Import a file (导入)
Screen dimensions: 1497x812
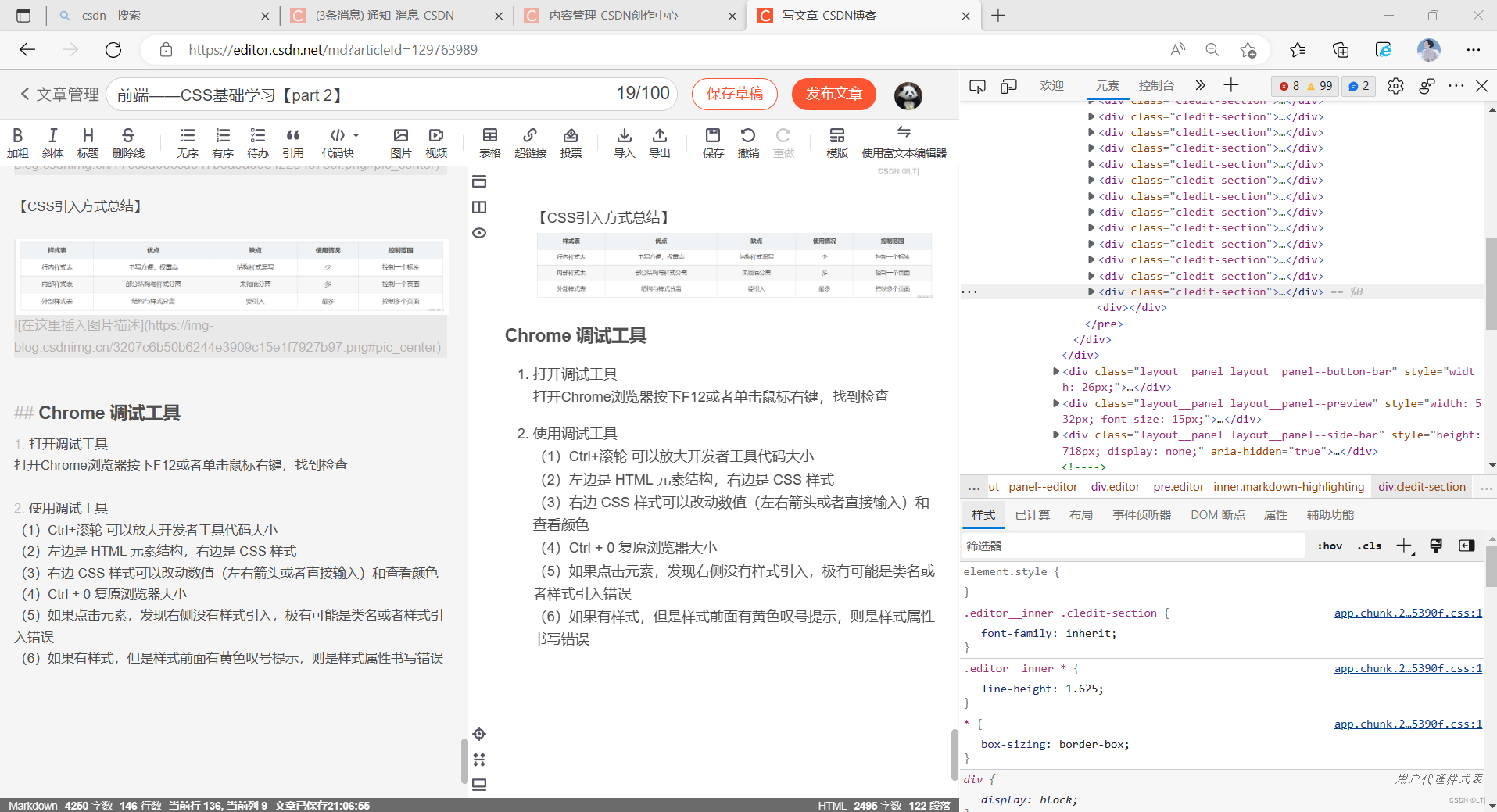click(x=624, y=143)
